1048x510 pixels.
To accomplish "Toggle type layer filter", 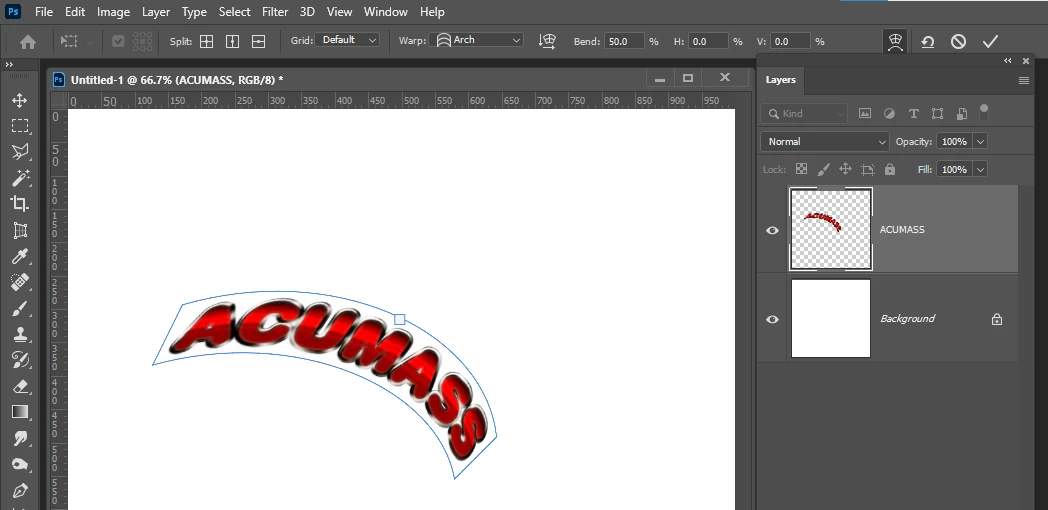I will (913, 114).
